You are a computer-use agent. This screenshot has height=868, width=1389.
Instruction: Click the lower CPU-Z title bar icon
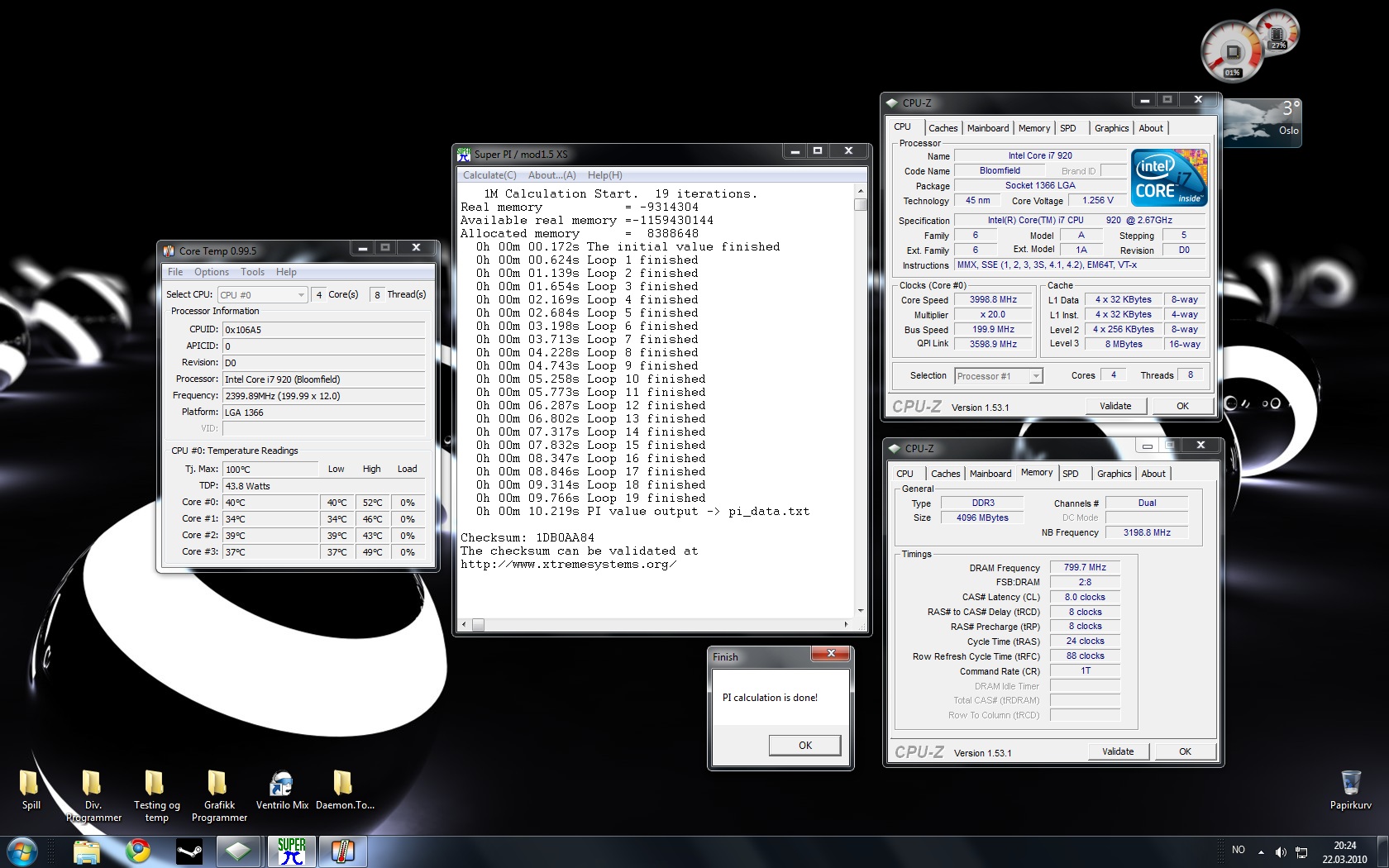click(x=894, y=448)
